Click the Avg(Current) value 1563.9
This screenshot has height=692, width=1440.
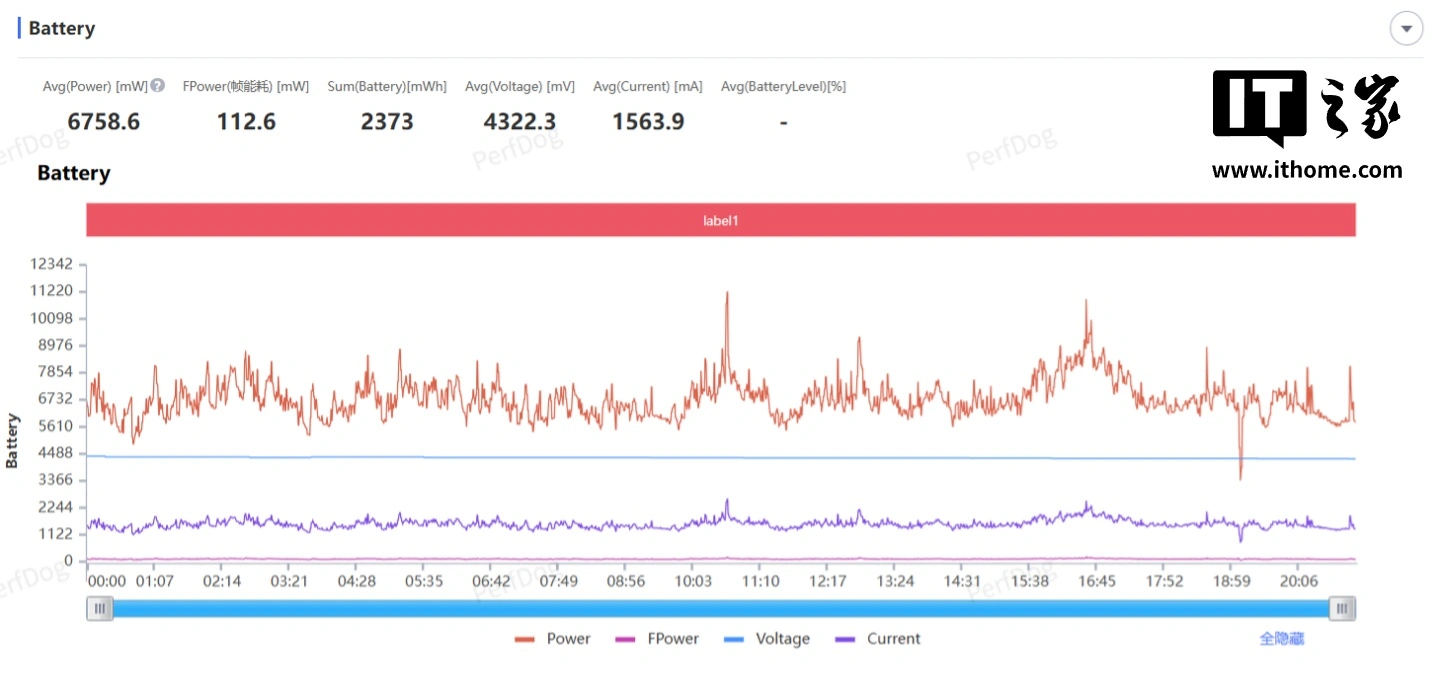coord(648,122)
